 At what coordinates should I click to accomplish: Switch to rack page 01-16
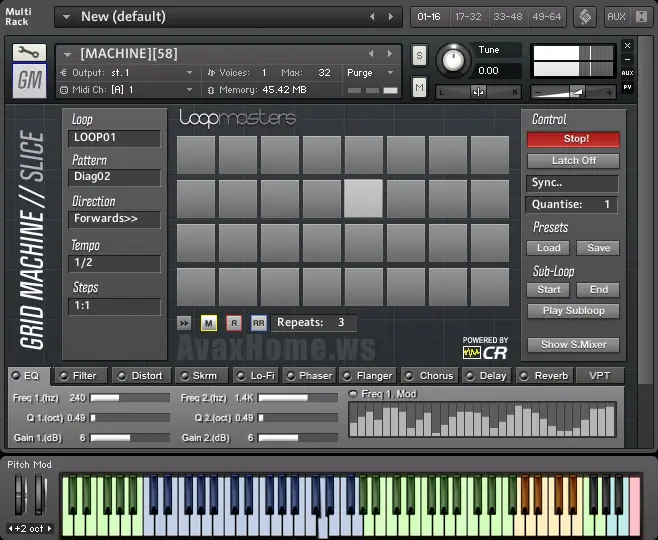click(429, 17)
